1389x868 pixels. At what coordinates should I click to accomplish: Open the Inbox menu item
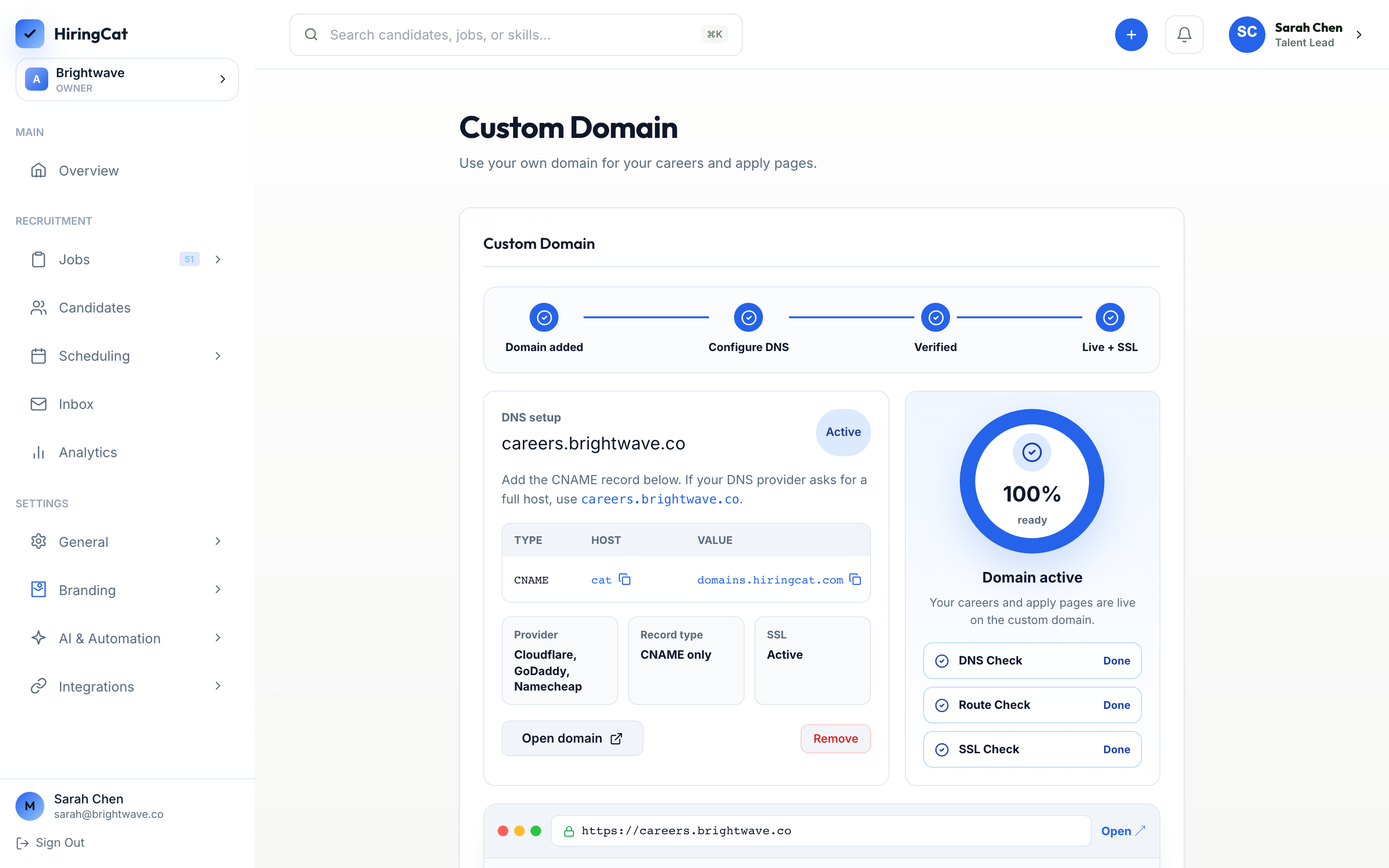127,404
